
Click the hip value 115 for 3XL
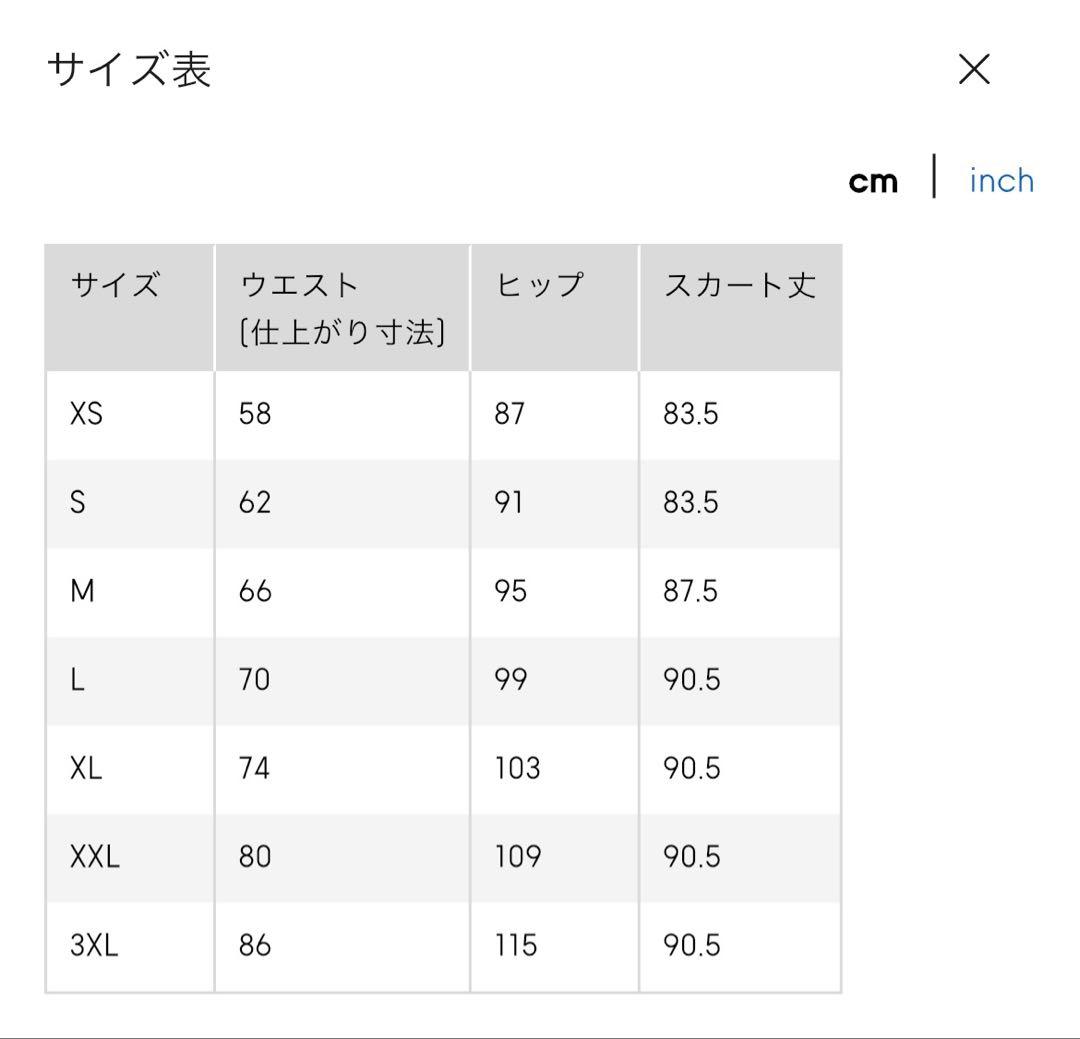(516, 945)
